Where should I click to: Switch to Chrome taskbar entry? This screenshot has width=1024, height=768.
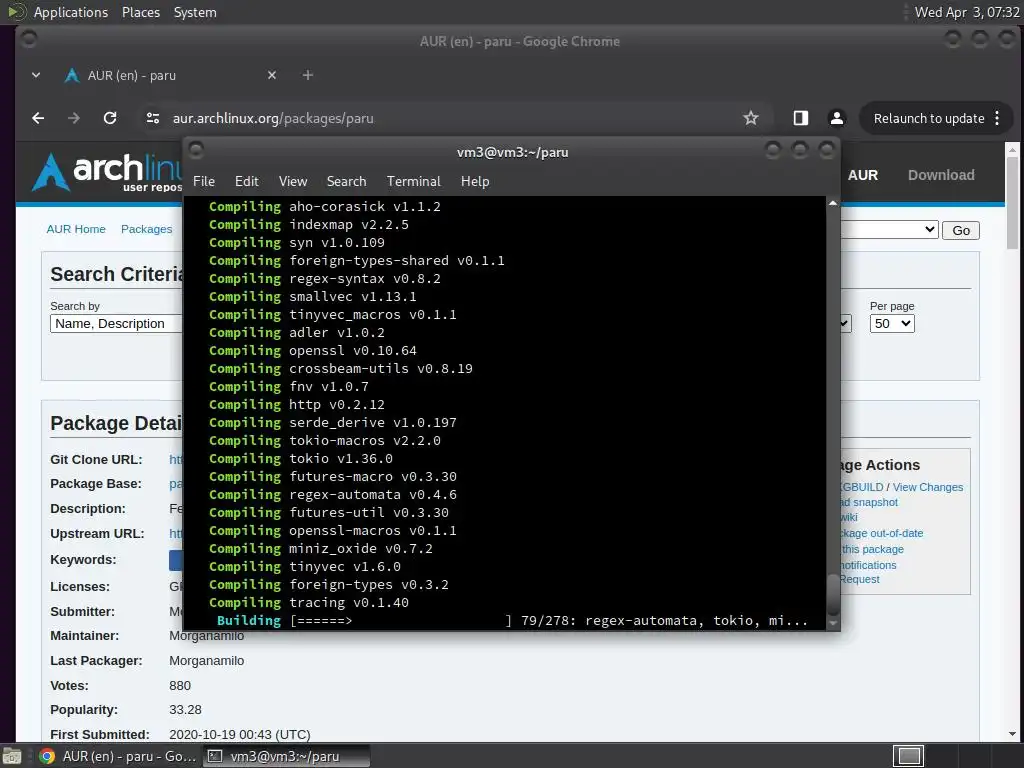118,756
